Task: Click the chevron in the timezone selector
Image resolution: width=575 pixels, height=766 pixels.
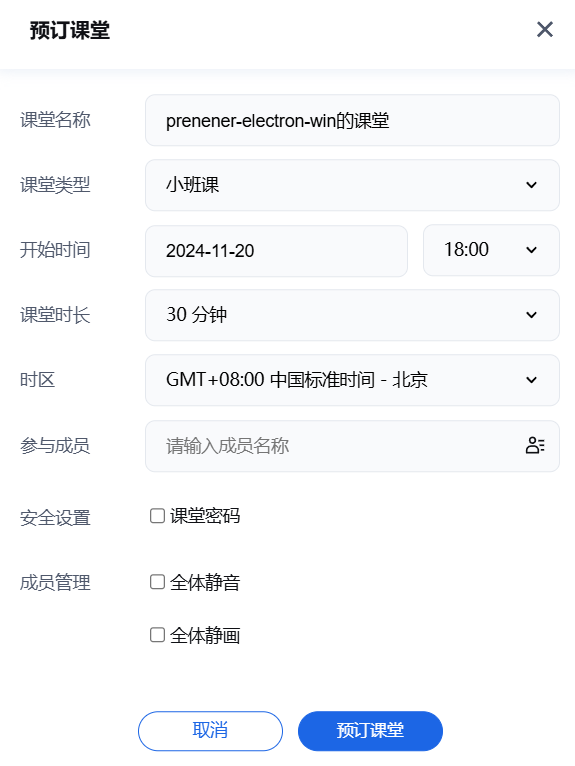Action: click(x=532, y=380)
